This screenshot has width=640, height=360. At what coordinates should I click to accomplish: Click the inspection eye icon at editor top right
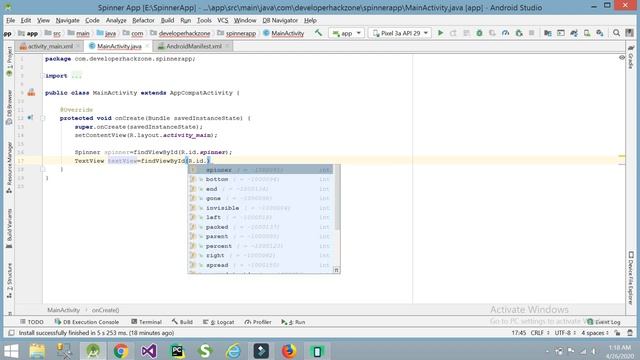point(622,58)
